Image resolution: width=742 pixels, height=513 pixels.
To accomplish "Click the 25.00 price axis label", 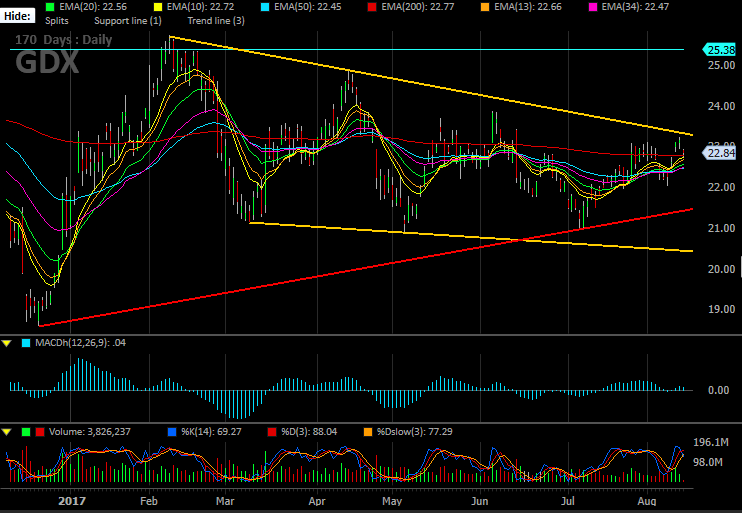I will pyautogui.click(x=722, y=65).
